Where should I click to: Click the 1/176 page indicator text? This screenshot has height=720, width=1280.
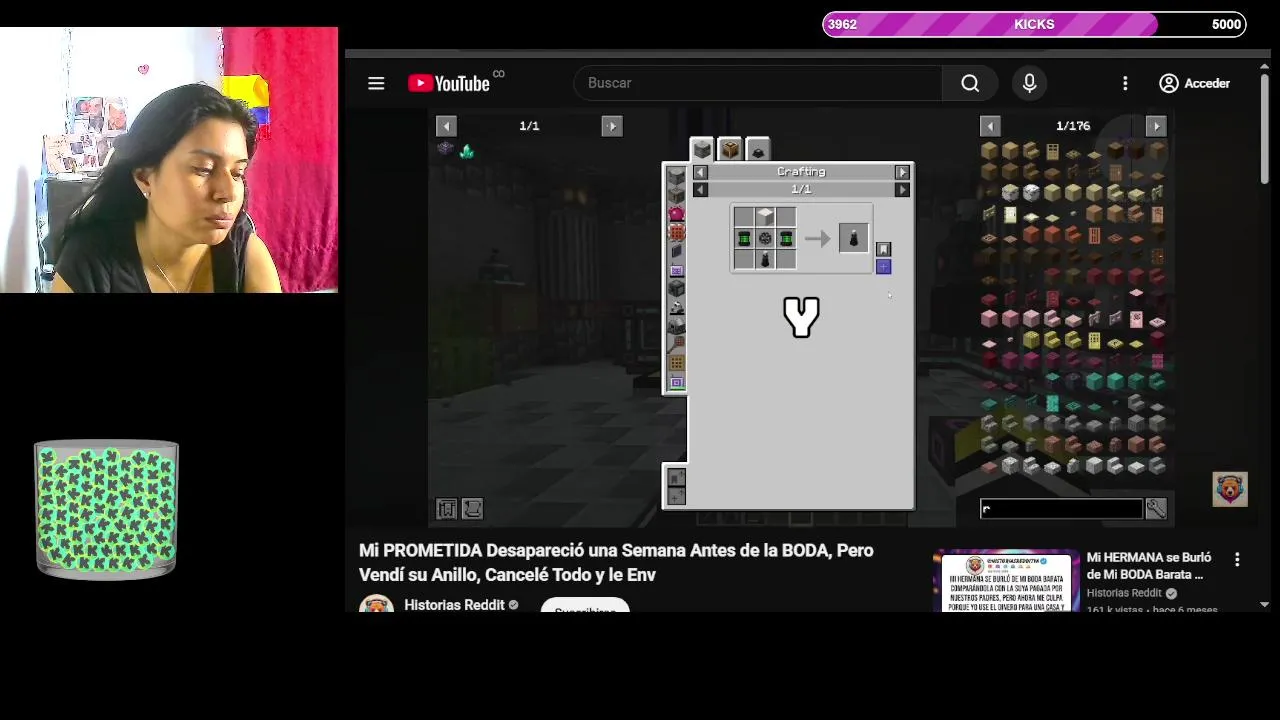(x=1073, y=126)
